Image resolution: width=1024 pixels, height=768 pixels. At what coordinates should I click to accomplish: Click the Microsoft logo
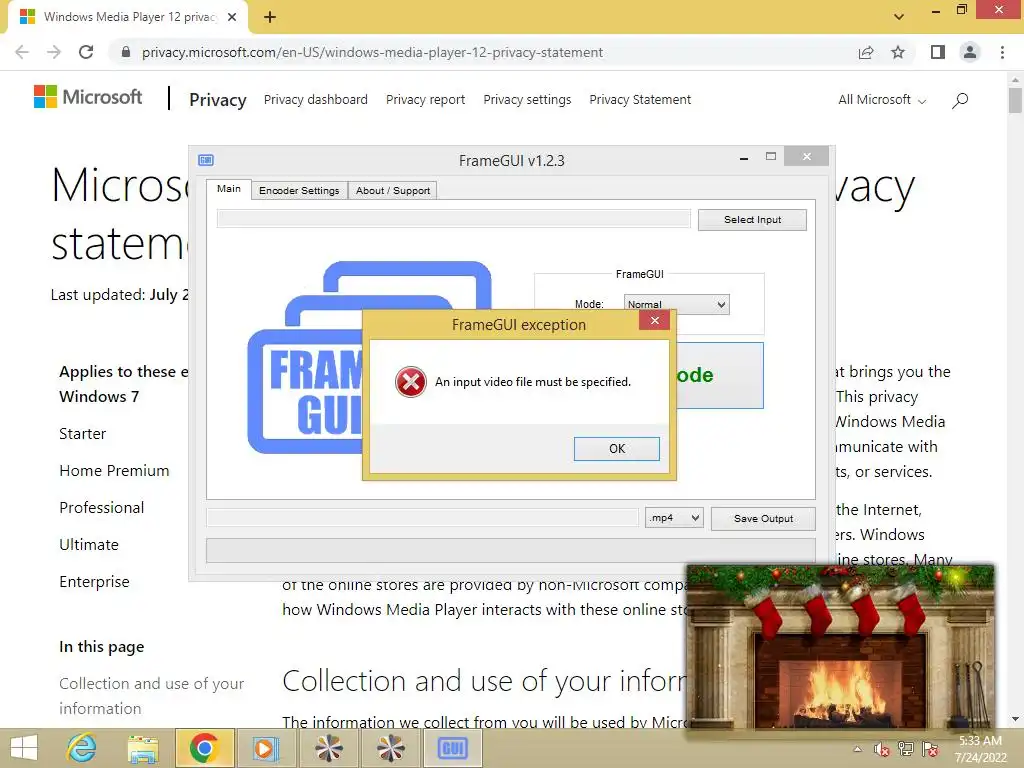(x=88, y=97)
